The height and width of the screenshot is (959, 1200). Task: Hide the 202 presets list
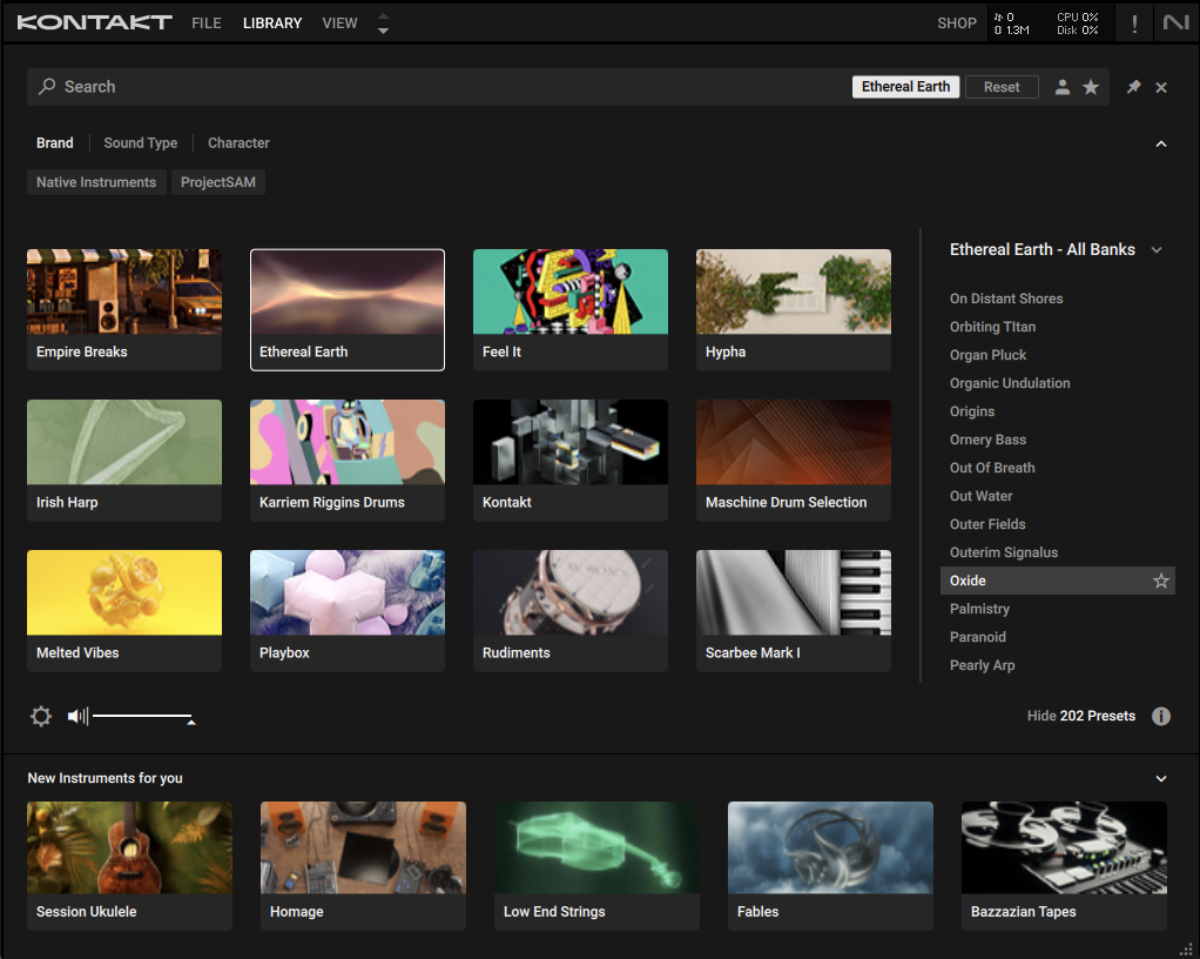pos(1081,716)
